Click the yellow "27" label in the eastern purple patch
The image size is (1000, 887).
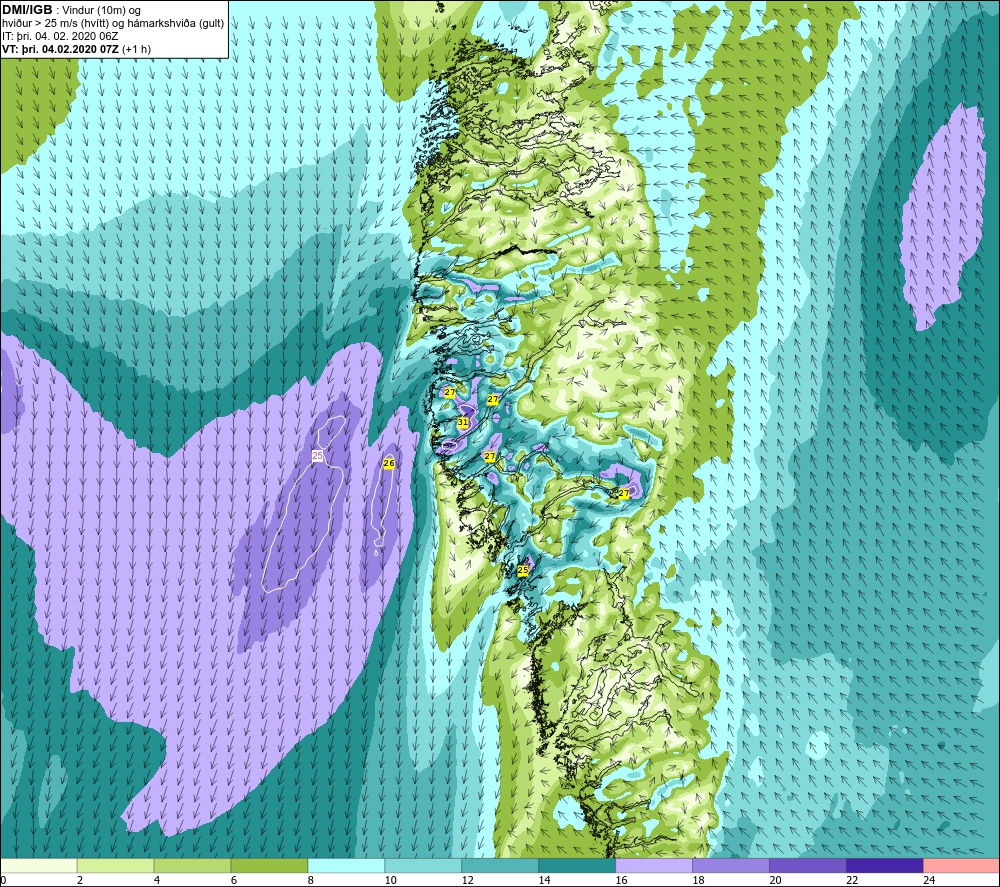click(x=624, y=493)
